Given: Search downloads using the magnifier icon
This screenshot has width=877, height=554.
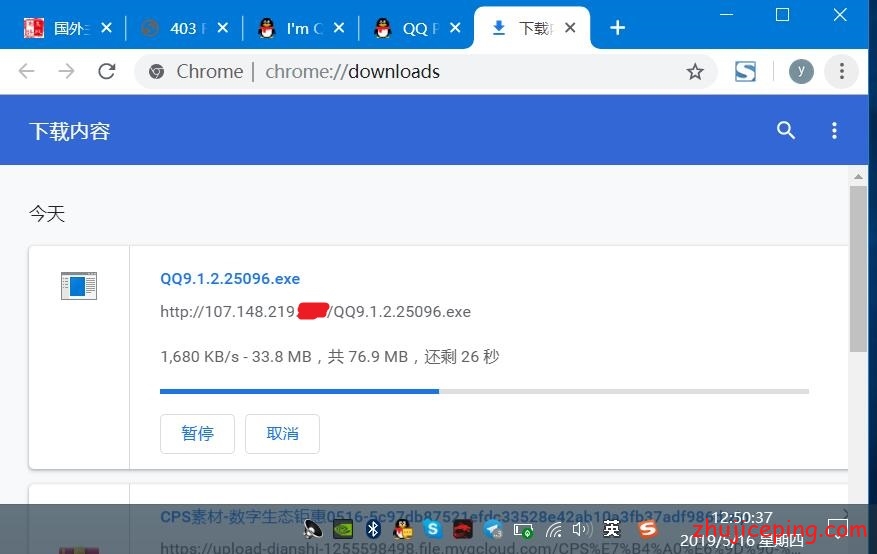Looking at the screenshot, I should tap(786, 130).
